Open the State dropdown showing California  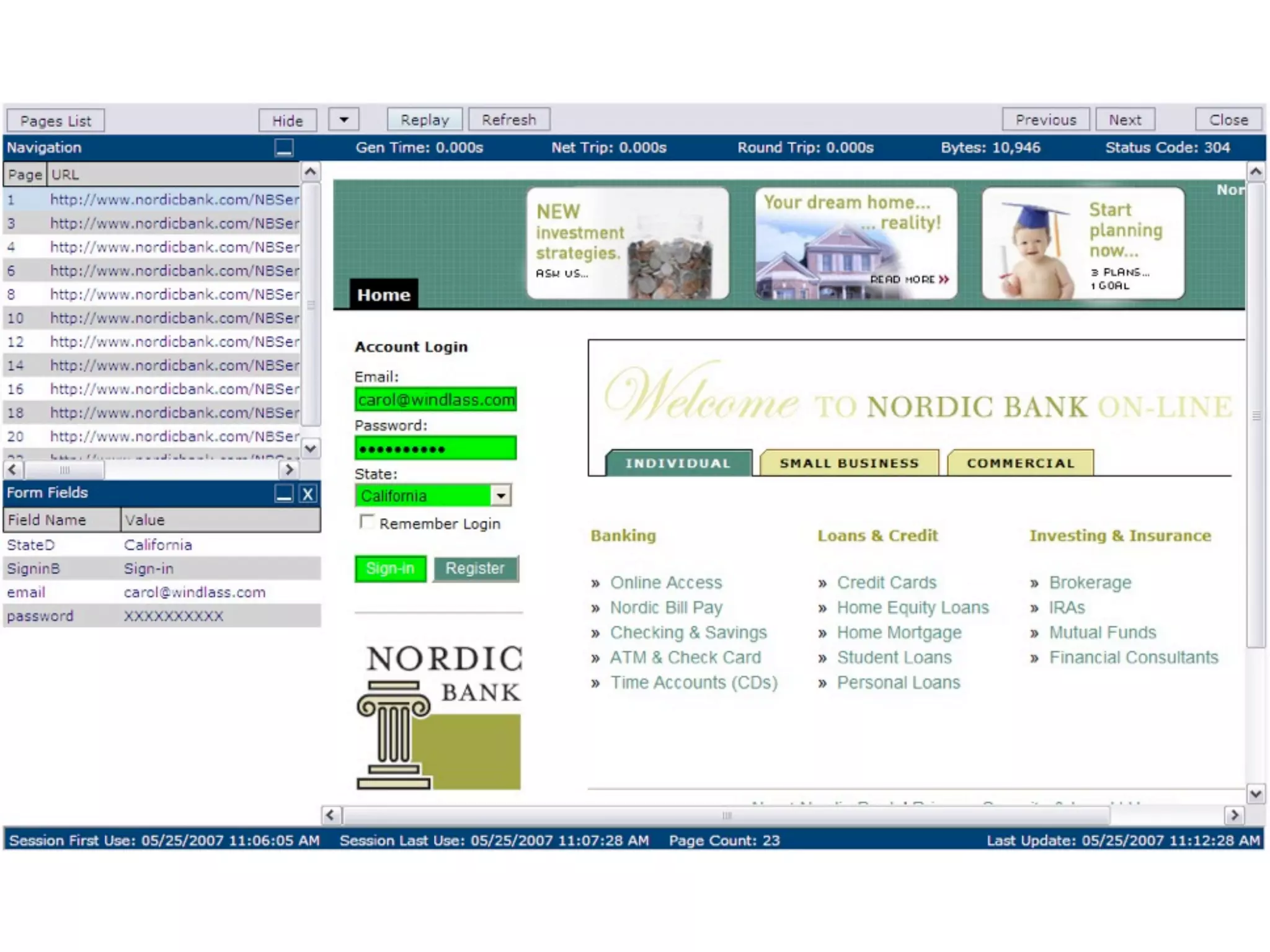pos(500,495)
